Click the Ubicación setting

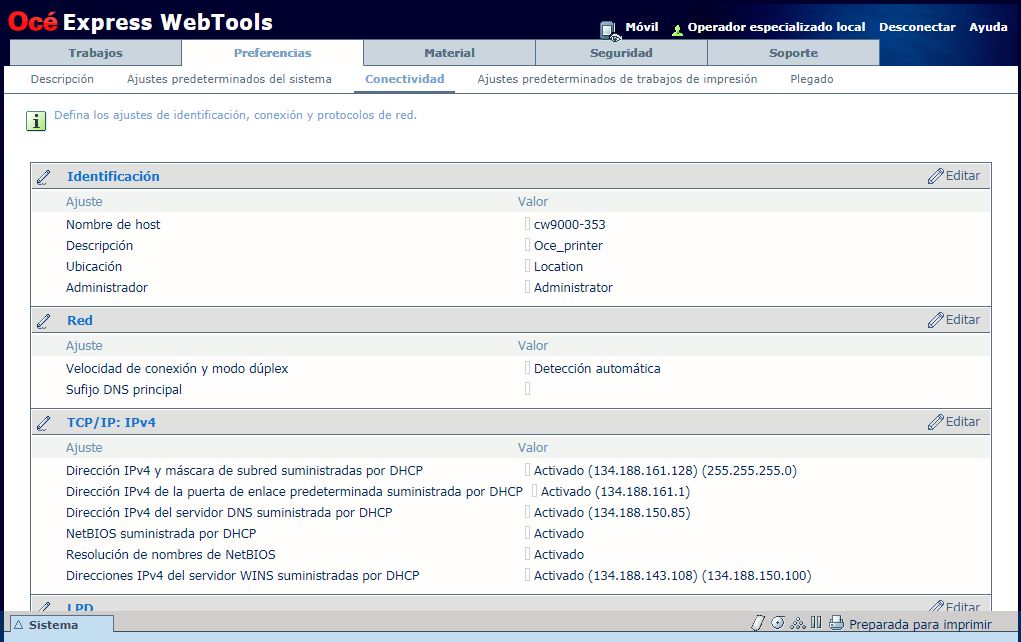[94, 266]
